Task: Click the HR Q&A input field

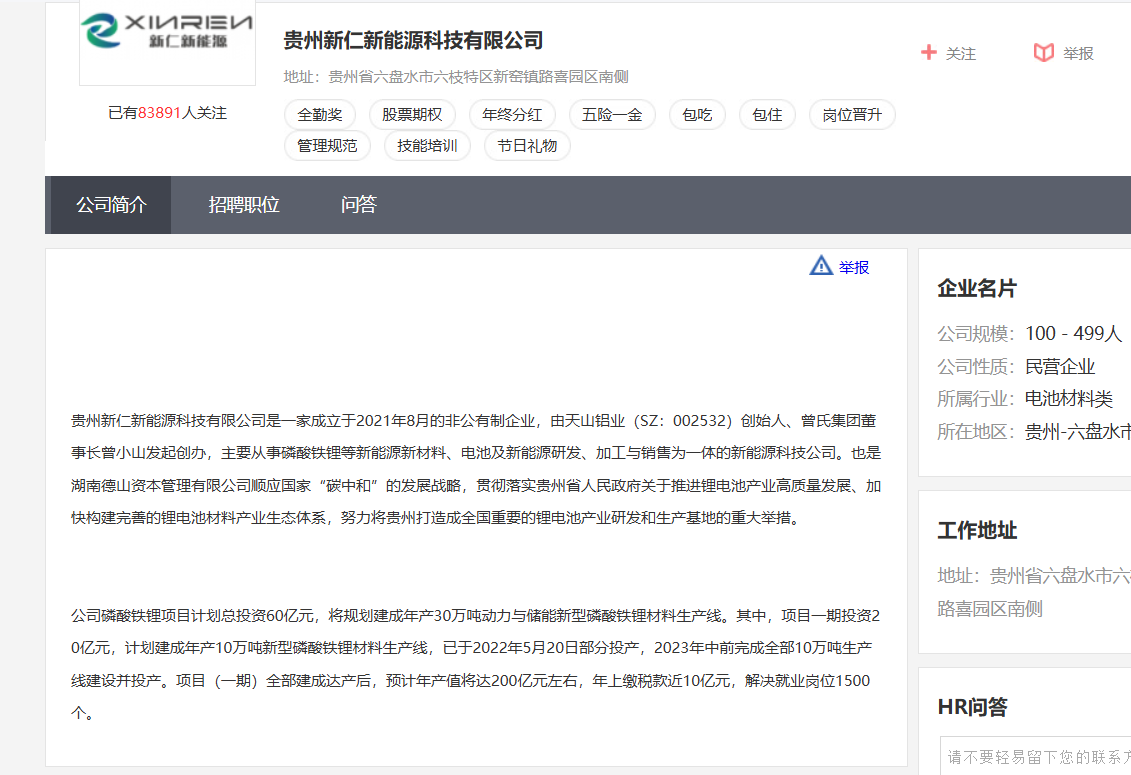Action: pyautogui.click(x=1035, y=756)
